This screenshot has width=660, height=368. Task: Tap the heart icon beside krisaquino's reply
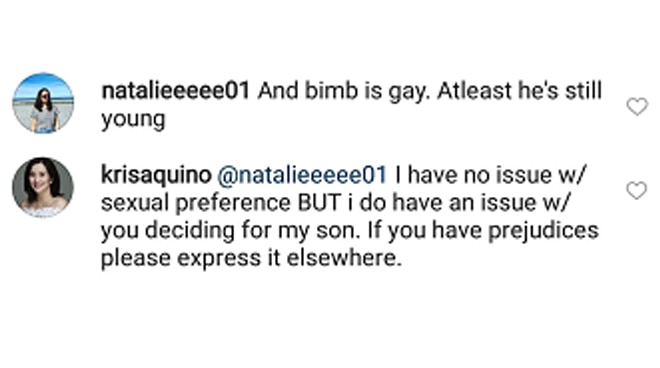coord(637,190)
